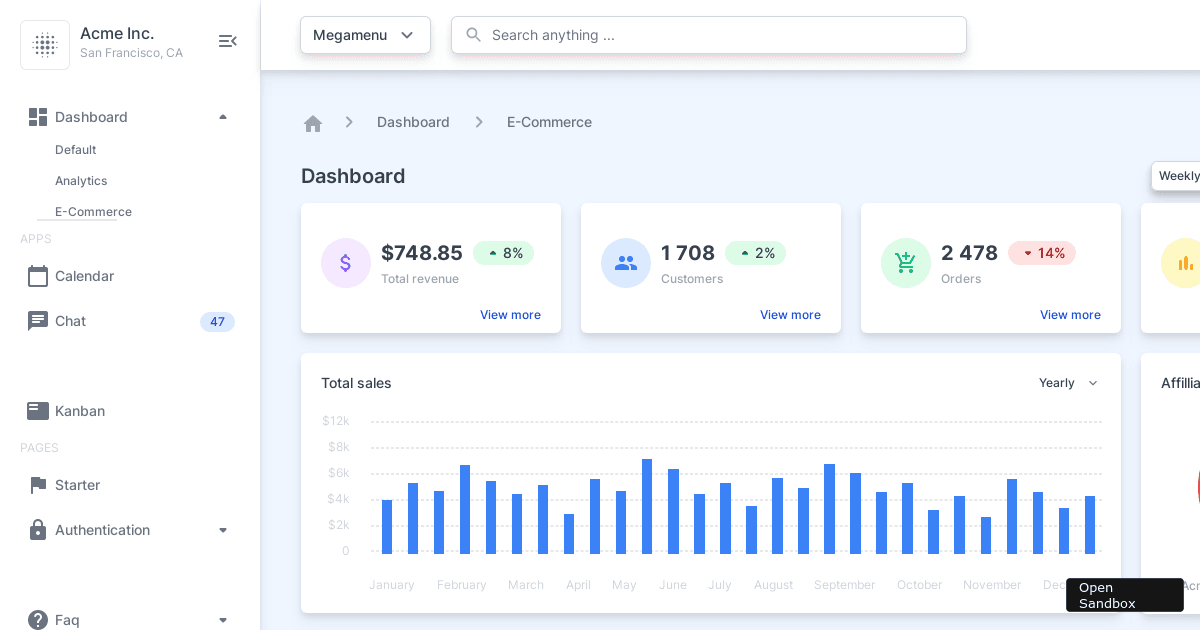Collapse the Dashboard section in the sidebar
This screenshot has width=1200, height=630.
pos(223,117)
